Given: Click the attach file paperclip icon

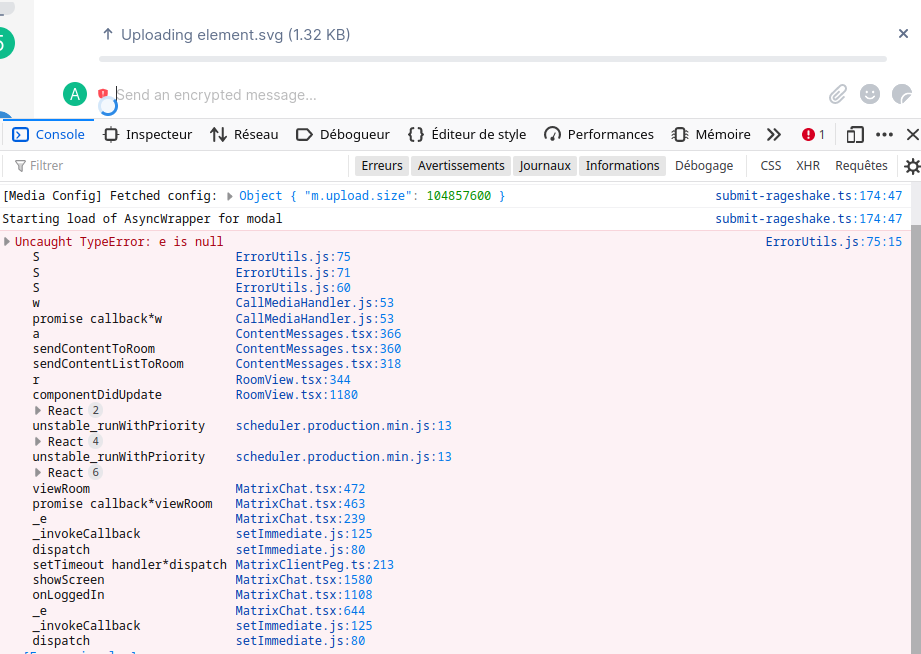Looking at the screenshot, I should (838, 94).
